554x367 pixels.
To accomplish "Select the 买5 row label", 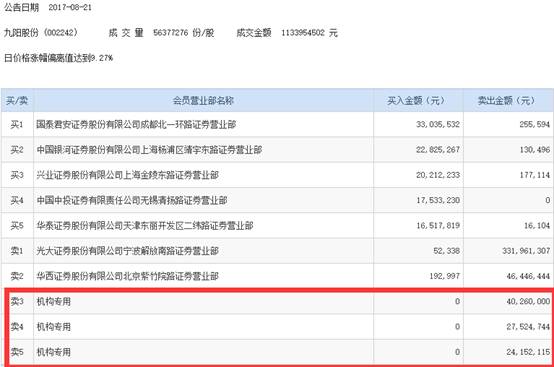I will 17,225.
